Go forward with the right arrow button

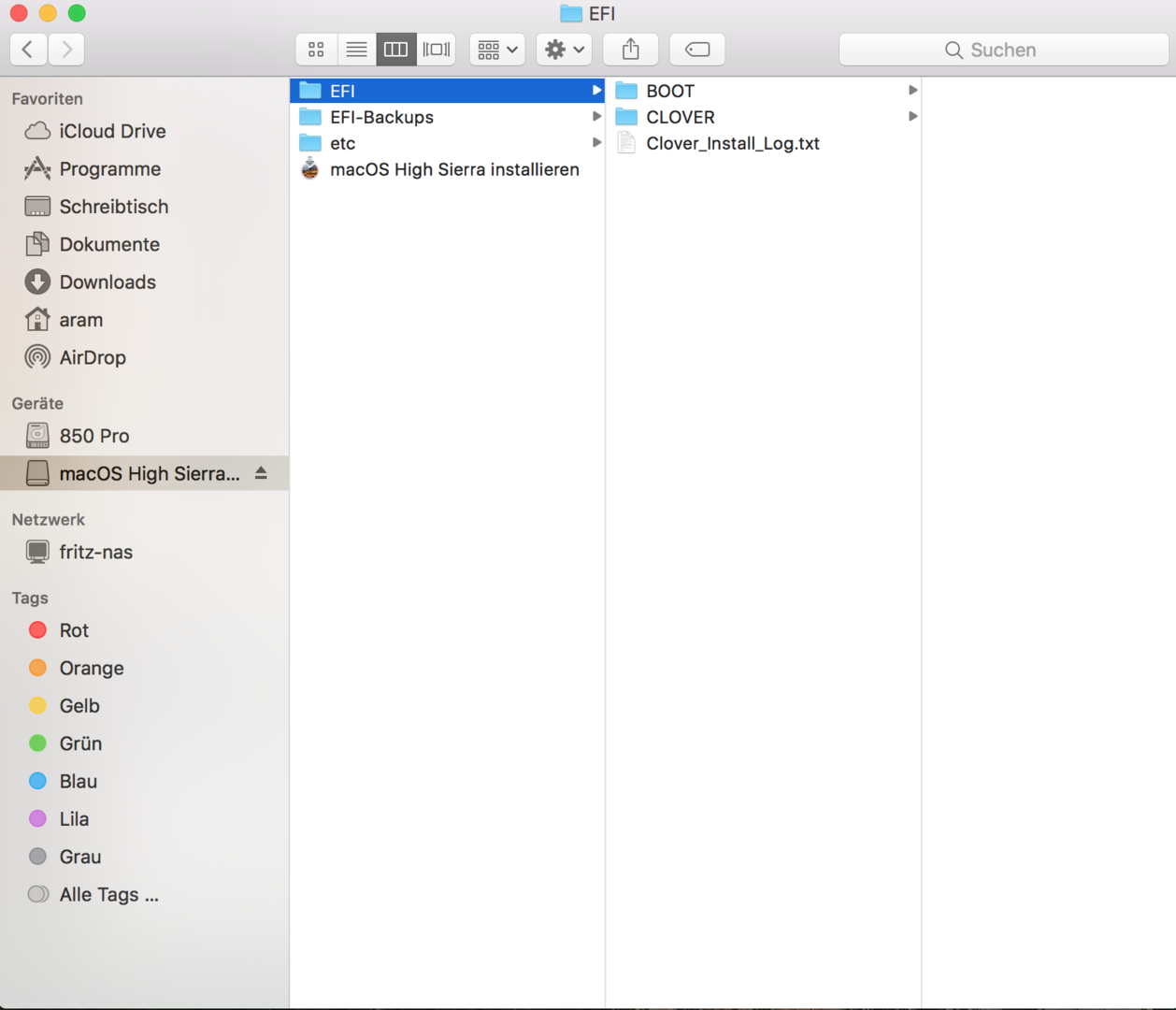(x=66, y=50)
